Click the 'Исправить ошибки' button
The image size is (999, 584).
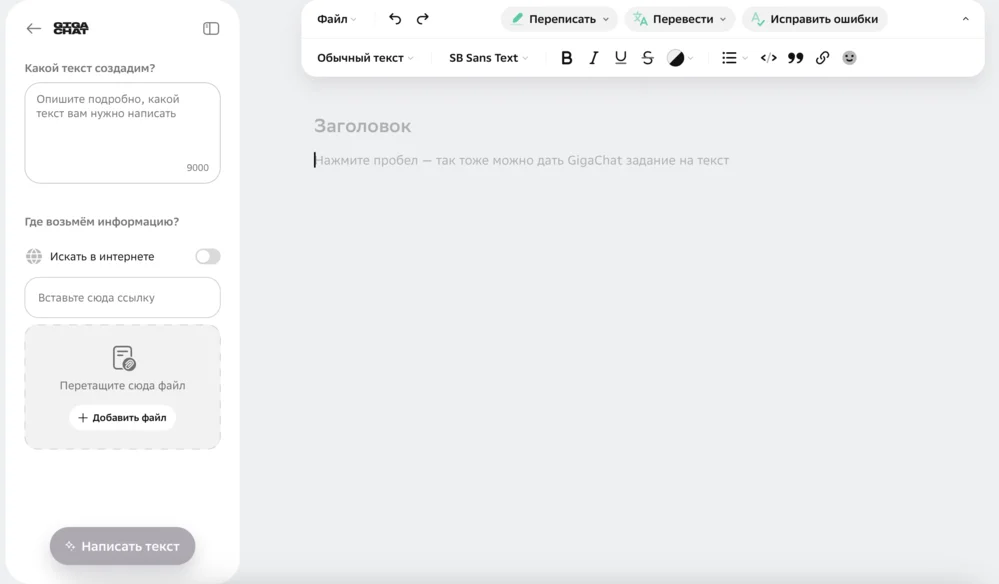click(814, 19)
